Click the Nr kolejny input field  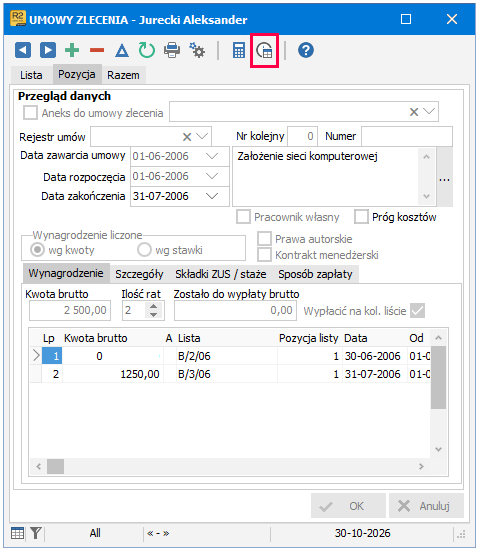302,136
